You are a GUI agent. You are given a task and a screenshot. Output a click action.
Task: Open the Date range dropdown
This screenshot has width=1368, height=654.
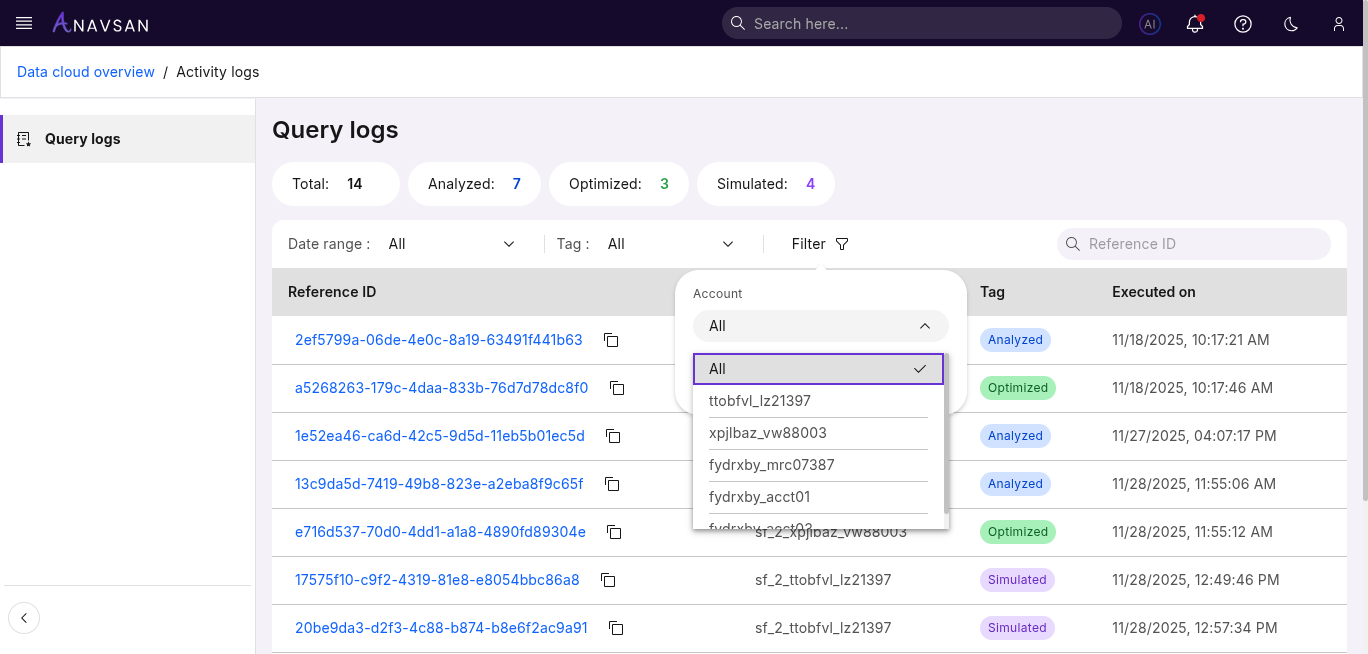click(451, 244)
